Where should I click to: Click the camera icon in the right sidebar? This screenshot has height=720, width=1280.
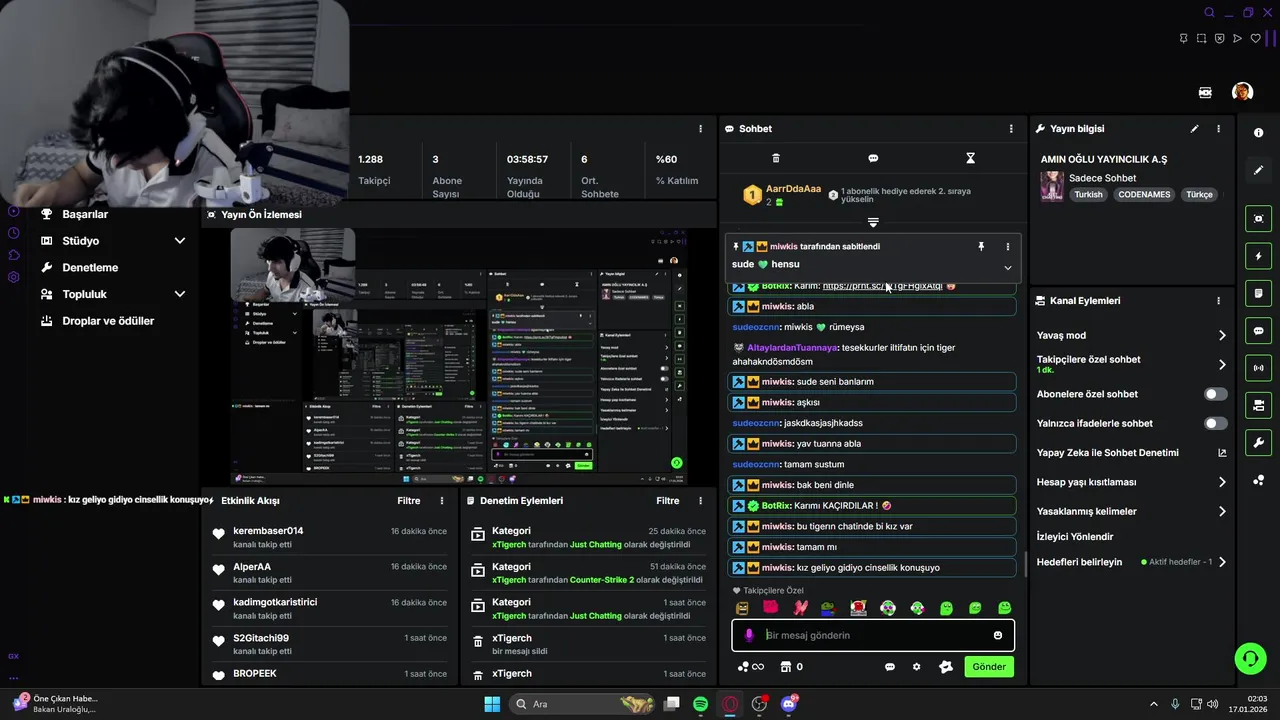click(1258, 405)
